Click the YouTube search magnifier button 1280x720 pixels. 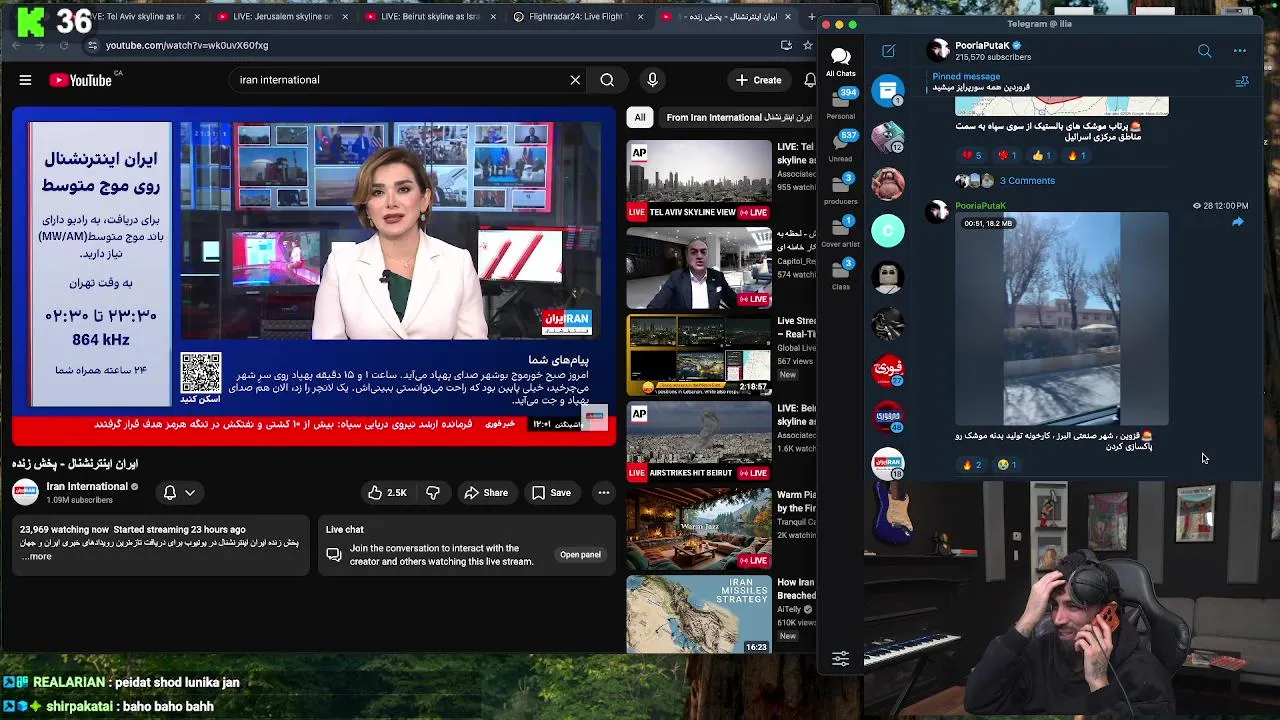pos(607,80)
